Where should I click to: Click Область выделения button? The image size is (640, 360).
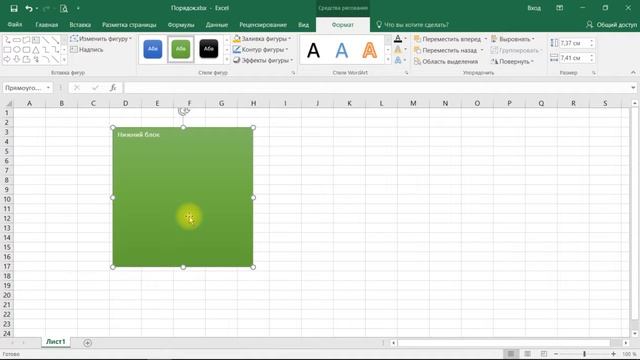click(446, 61)
